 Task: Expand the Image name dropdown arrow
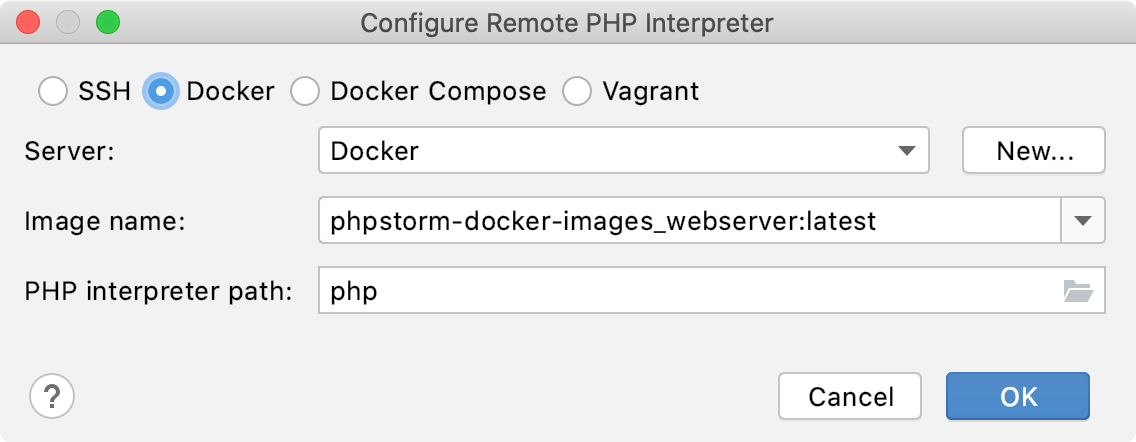(1083, 220)
